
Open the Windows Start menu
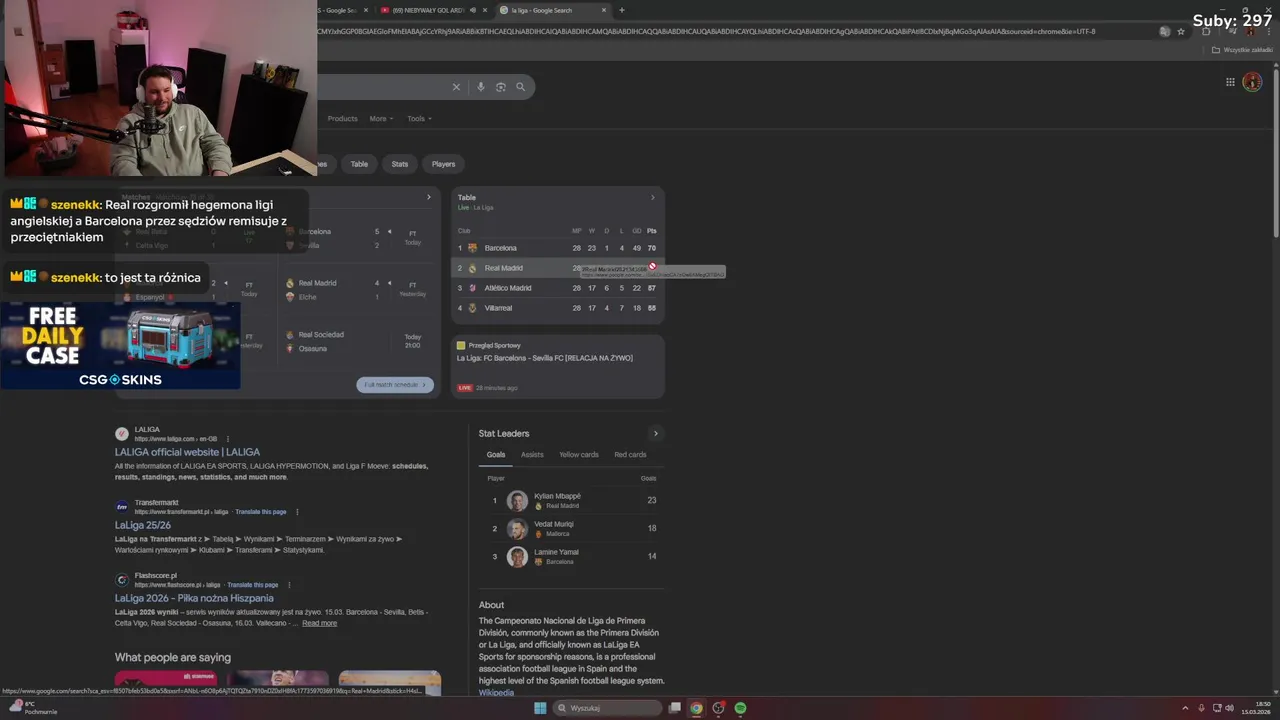click(540, 708)
